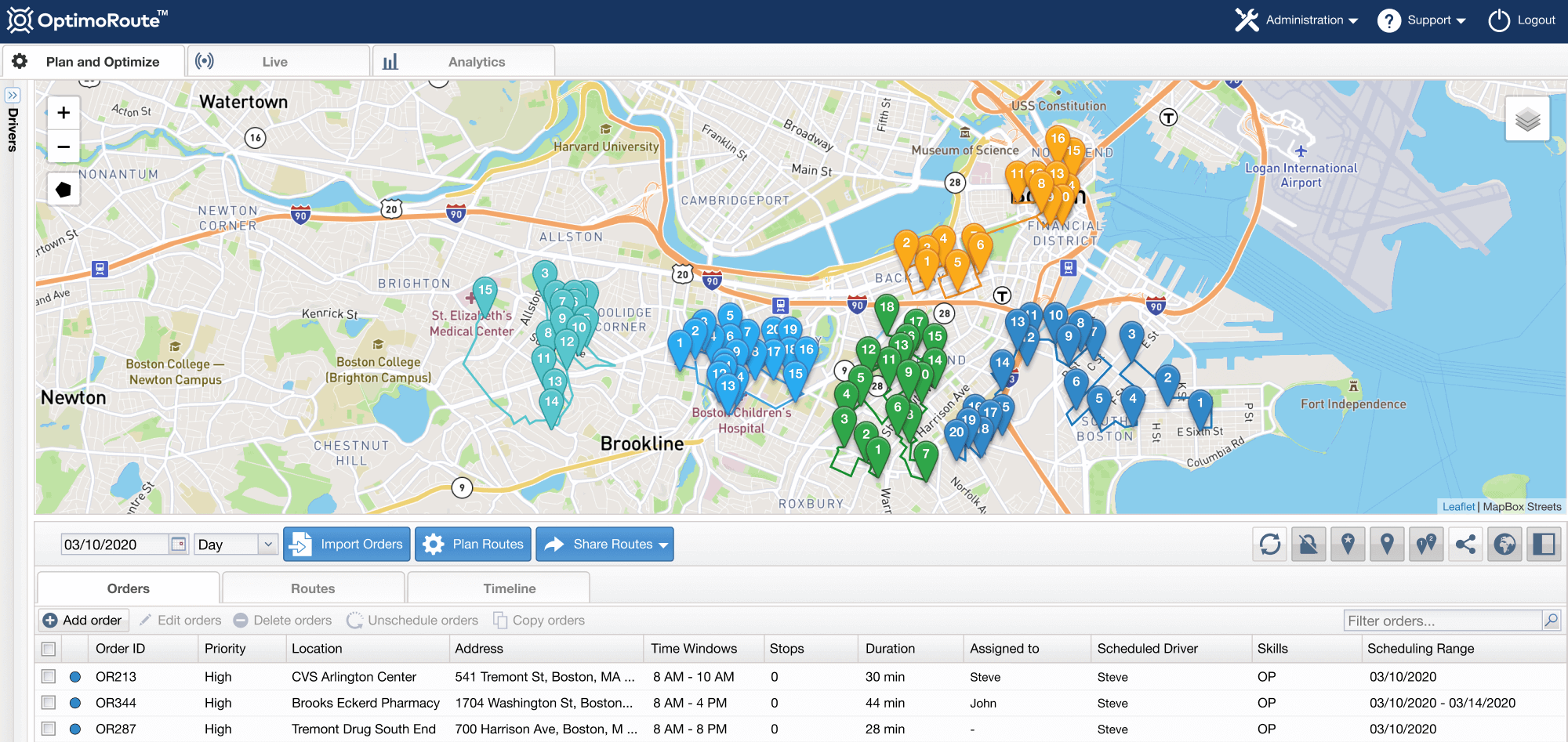Toggle the select-all checkbox in the orders header

[49, 649]
